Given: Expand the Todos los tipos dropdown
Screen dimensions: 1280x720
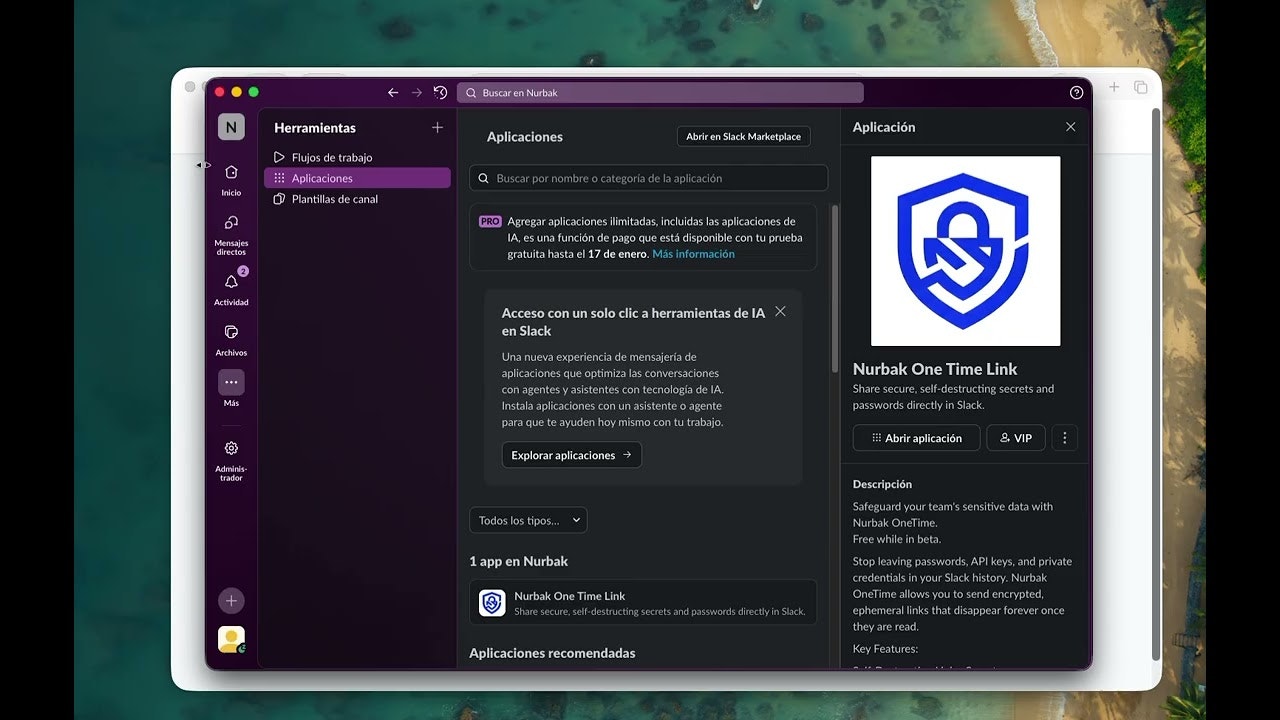Looking at the screenshot, I should [x=528, y=520].
